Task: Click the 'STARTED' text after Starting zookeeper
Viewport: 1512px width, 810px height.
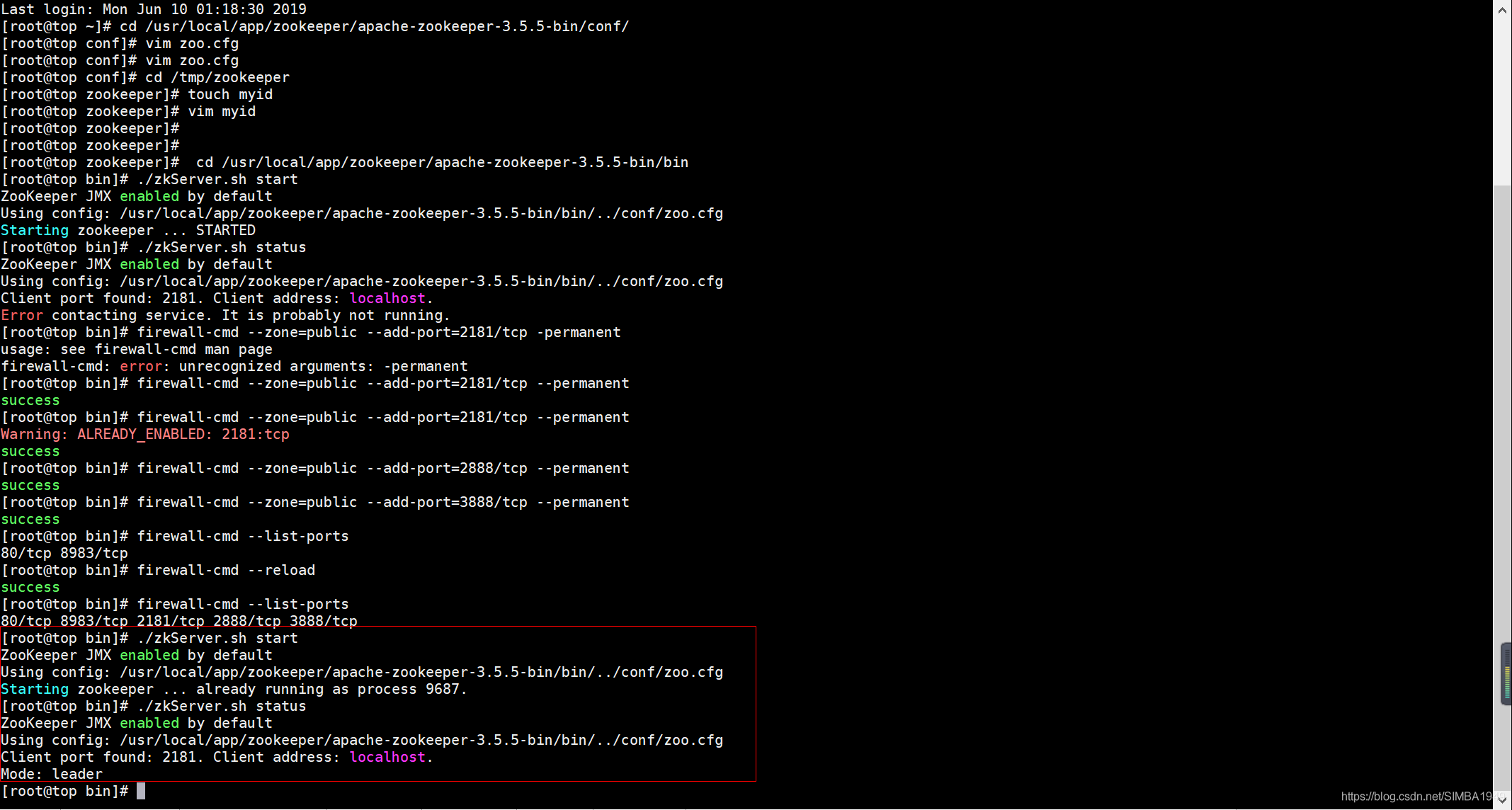Action: point(225,230)
